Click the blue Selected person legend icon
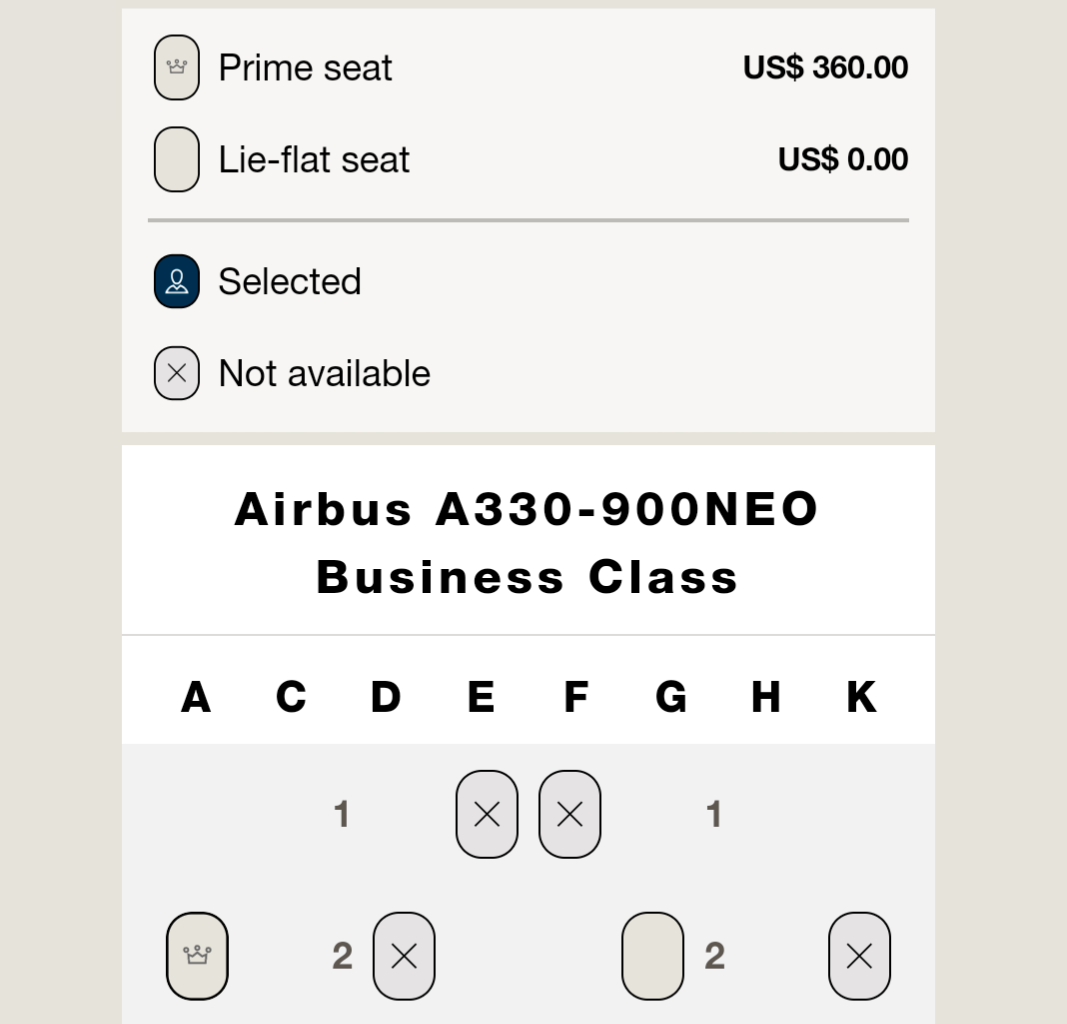The height and width of the screenshot is (1024, 1067). pos(177,281)
